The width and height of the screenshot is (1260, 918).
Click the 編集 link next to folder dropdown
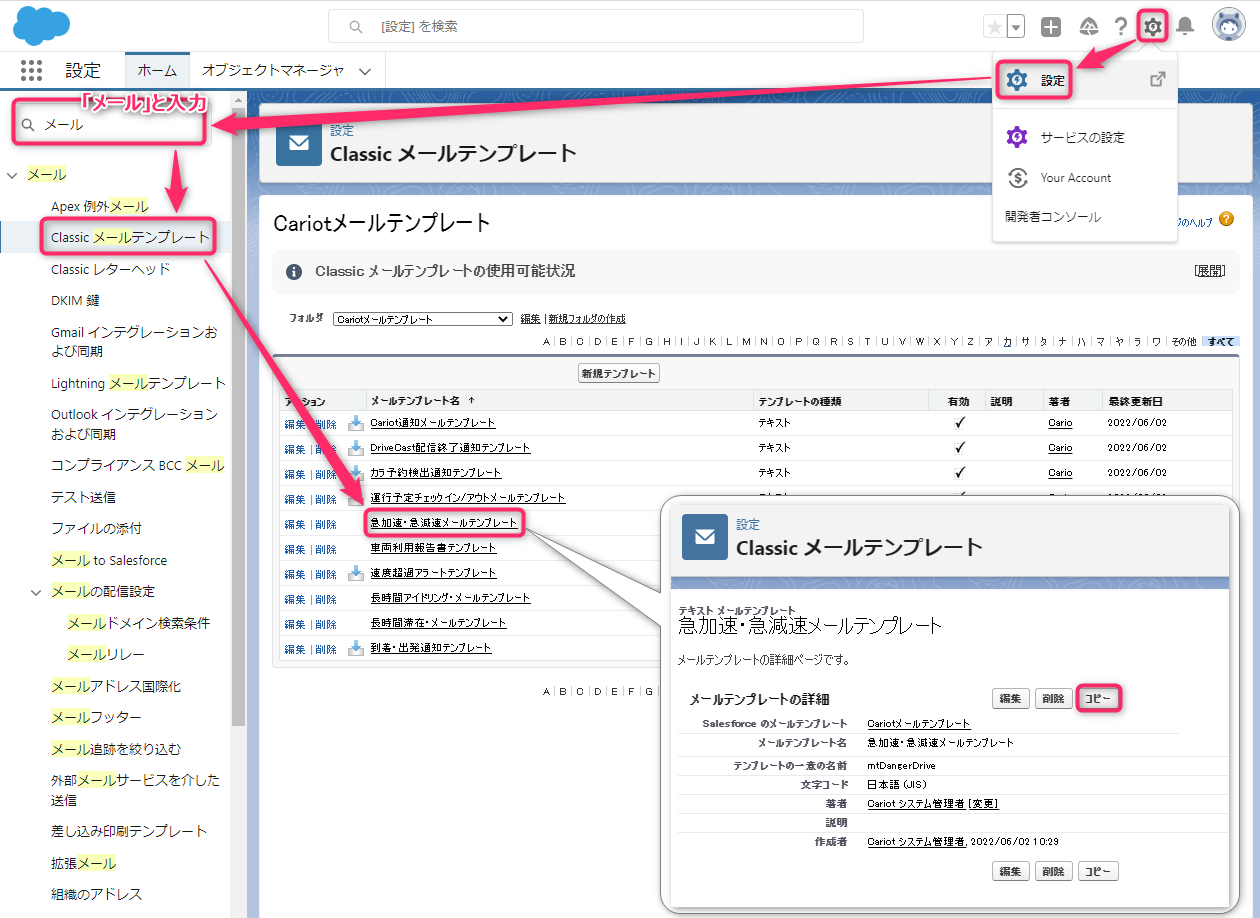point(531,319)
